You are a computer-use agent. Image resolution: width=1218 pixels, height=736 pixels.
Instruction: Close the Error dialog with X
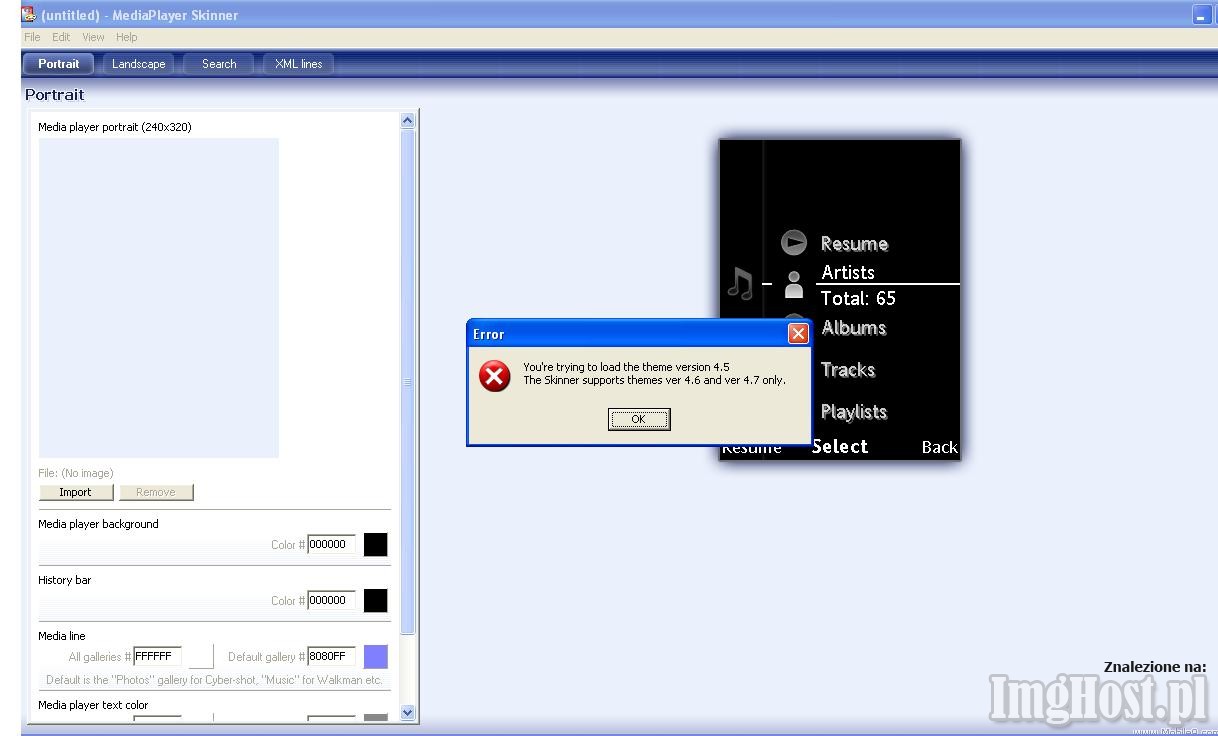pyautogui.click(x=798, y=334)
